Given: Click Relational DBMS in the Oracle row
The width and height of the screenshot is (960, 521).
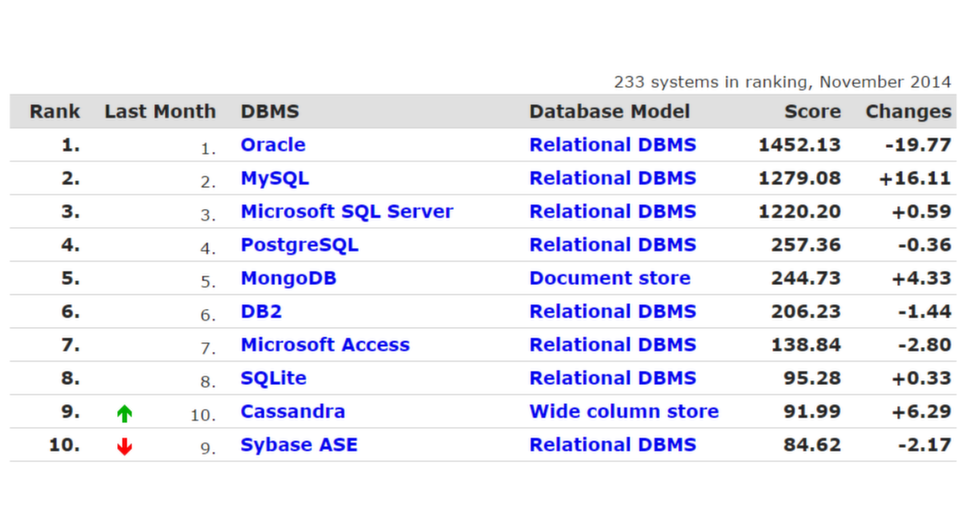Looking at the screenshot, I should 612,145.
